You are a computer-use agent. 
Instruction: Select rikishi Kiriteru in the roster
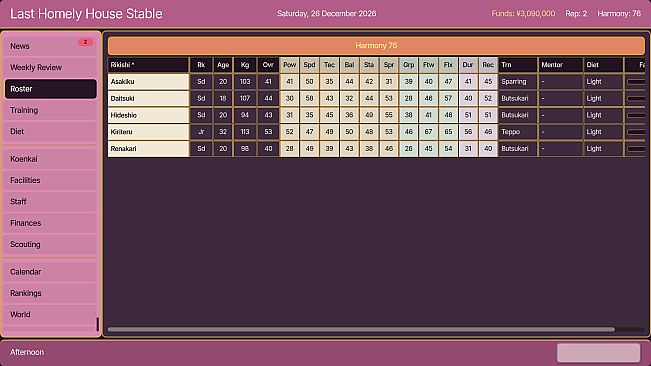(x=148, y=132)
